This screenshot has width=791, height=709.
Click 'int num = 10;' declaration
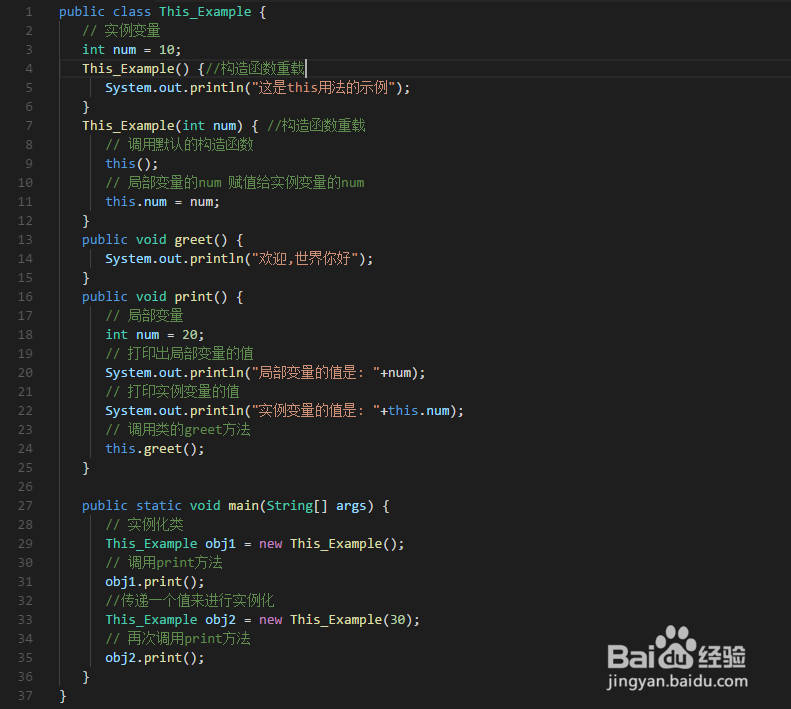click(132, 49)
